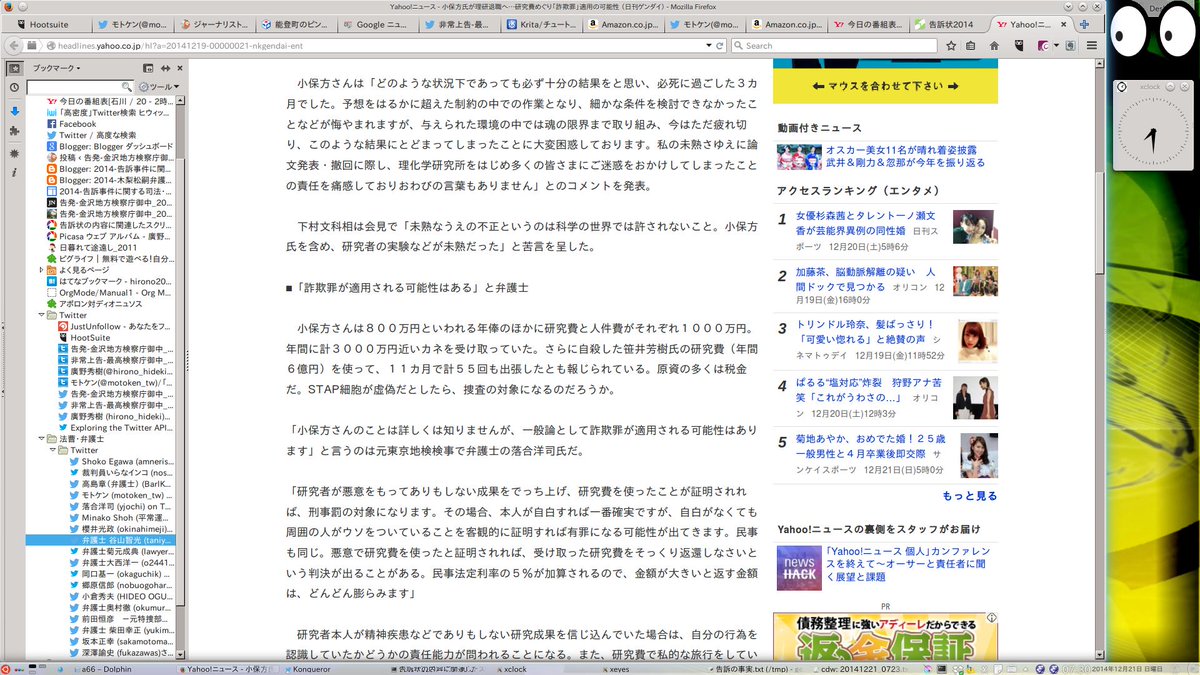Click the search magnifier in bookmark search box

point(128,87)
